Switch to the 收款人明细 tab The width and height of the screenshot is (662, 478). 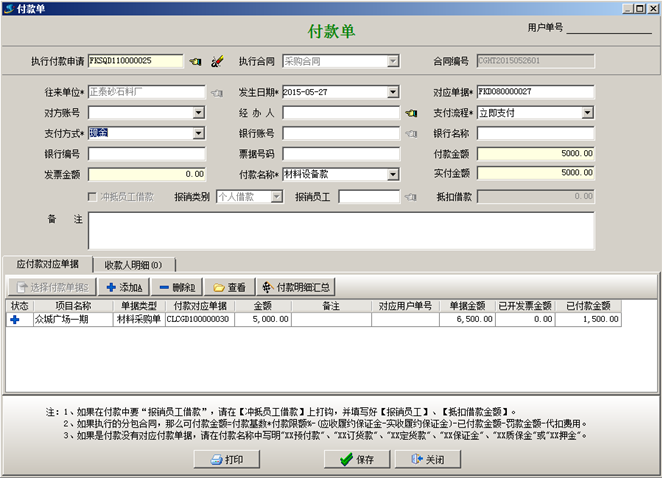coord(134,264)
